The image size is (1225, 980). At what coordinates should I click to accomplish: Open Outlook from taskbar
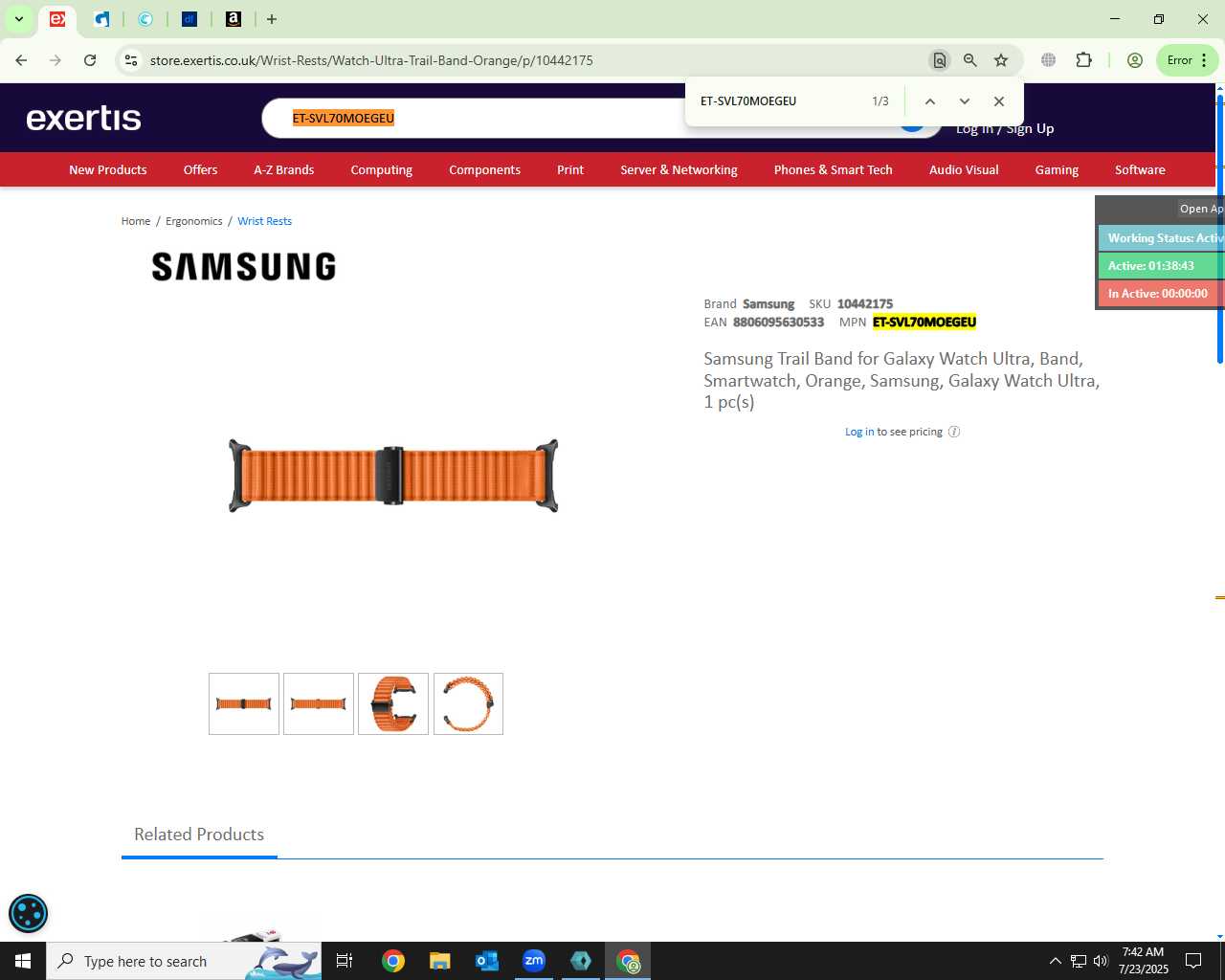pos(487,961)
